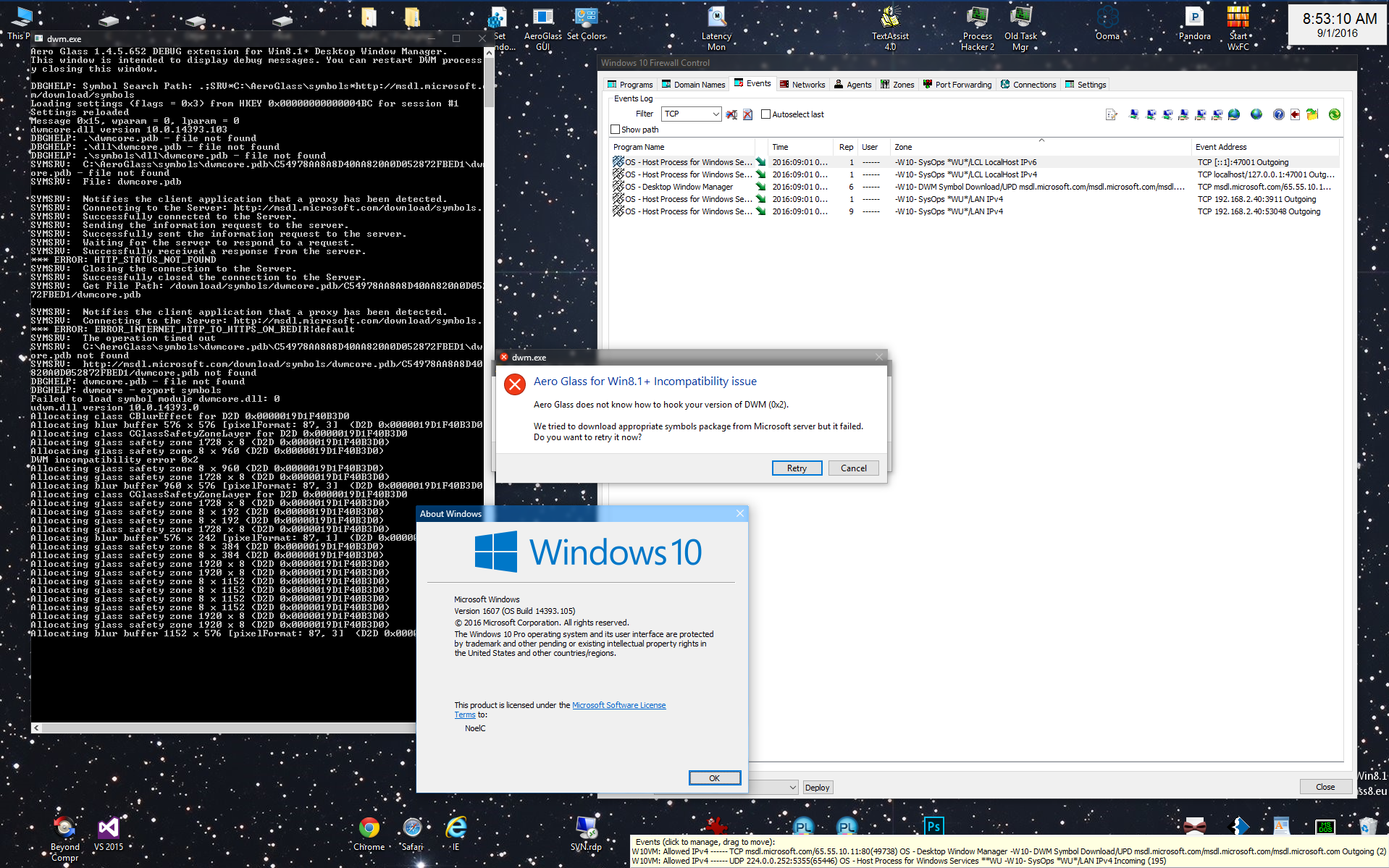Click the 8:53:10 AM clock widget
The height and width of the screenshot is (868, 1389).
coord(1338,25)
